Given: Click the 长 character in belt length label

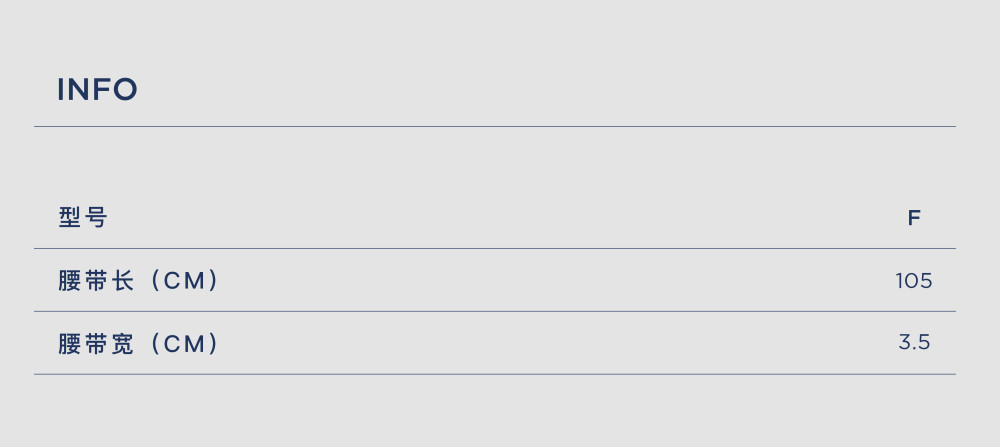Looking at the screenshot, I should 123,281.
